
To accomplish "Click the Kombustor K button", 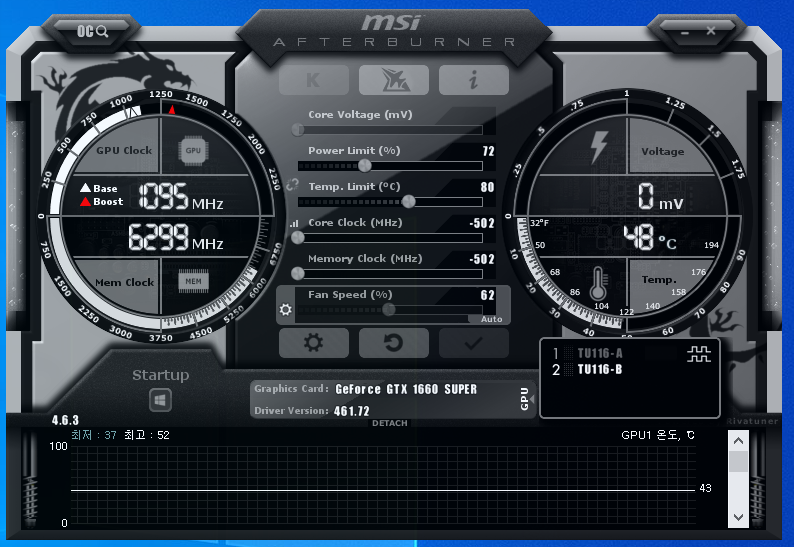I will point(313,80).
